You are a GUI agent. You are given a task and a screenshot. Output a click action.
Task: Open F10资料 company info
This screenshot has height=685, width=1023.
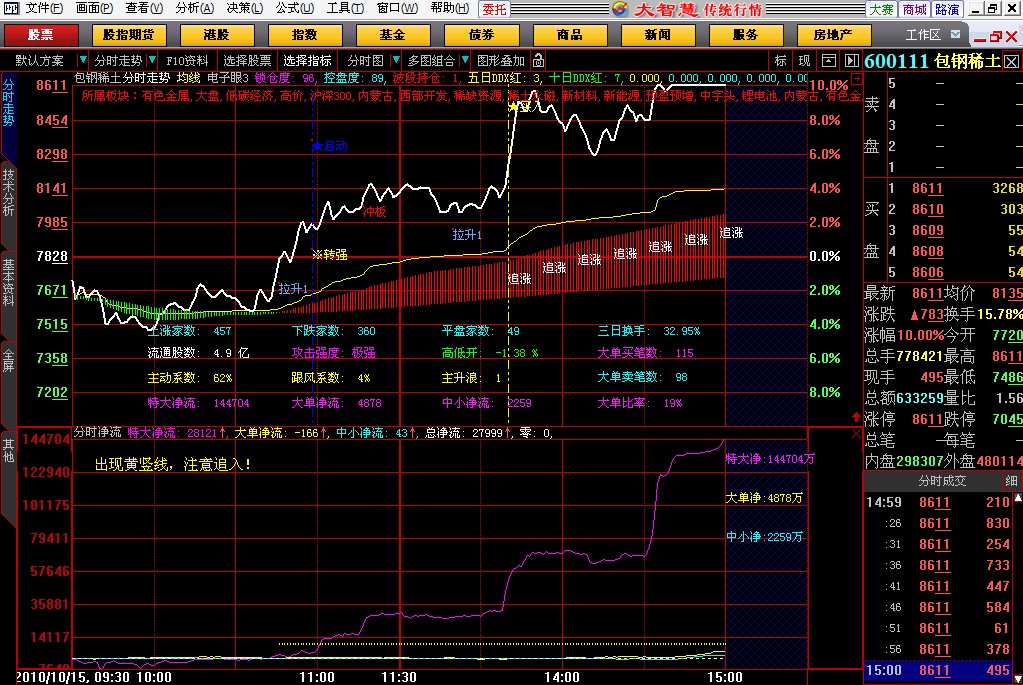point(187,61)
